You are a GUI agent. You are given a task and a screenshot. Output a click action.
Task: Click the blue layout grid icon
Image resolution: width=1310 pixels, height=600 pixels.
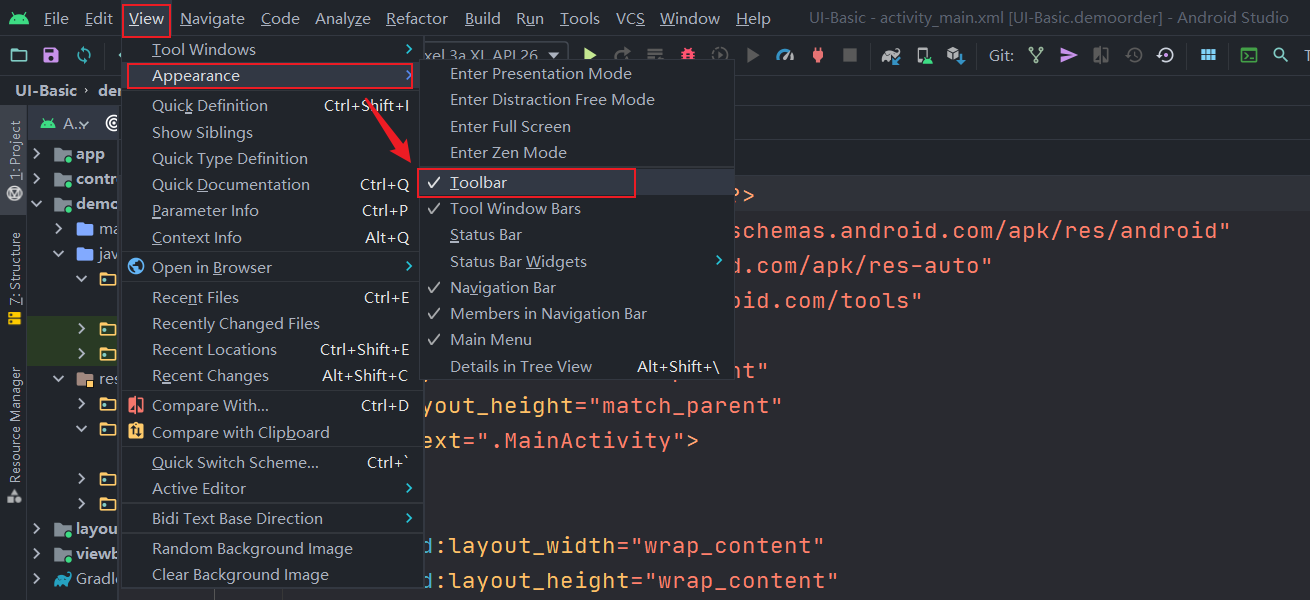pyautogui.click(x=1208, y=55)
